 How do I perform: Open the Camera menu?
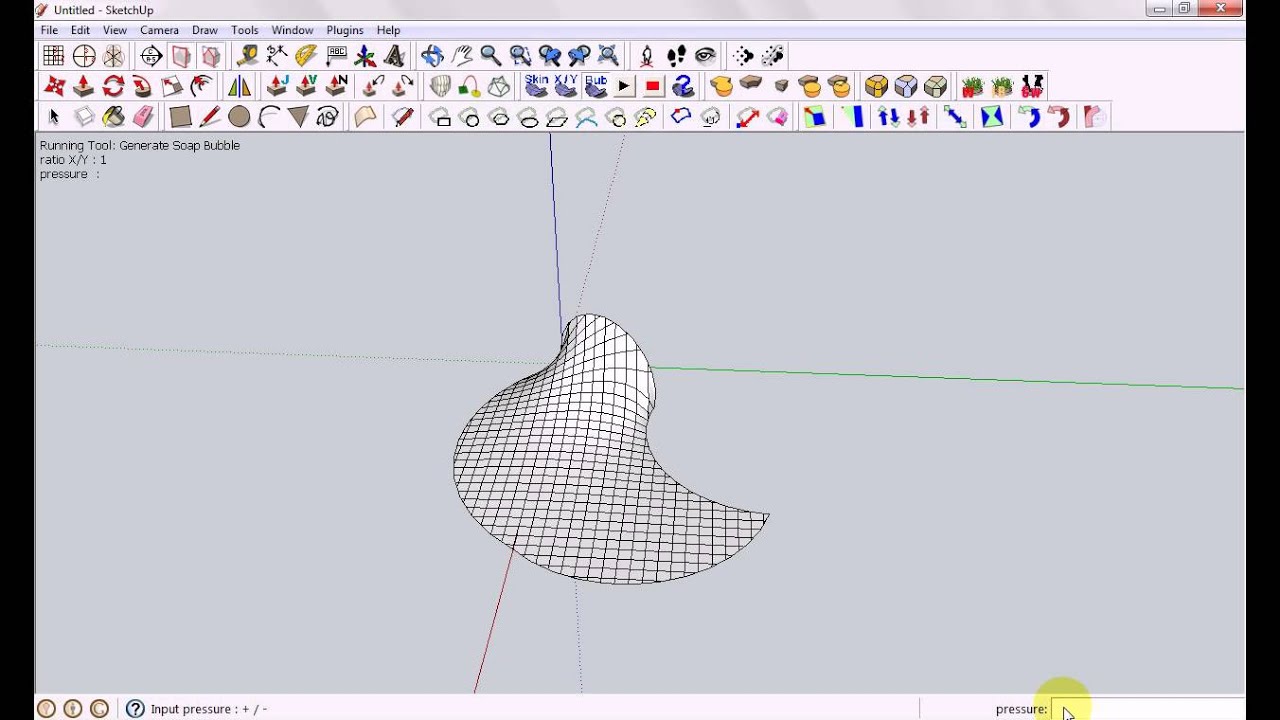point(159,30)
